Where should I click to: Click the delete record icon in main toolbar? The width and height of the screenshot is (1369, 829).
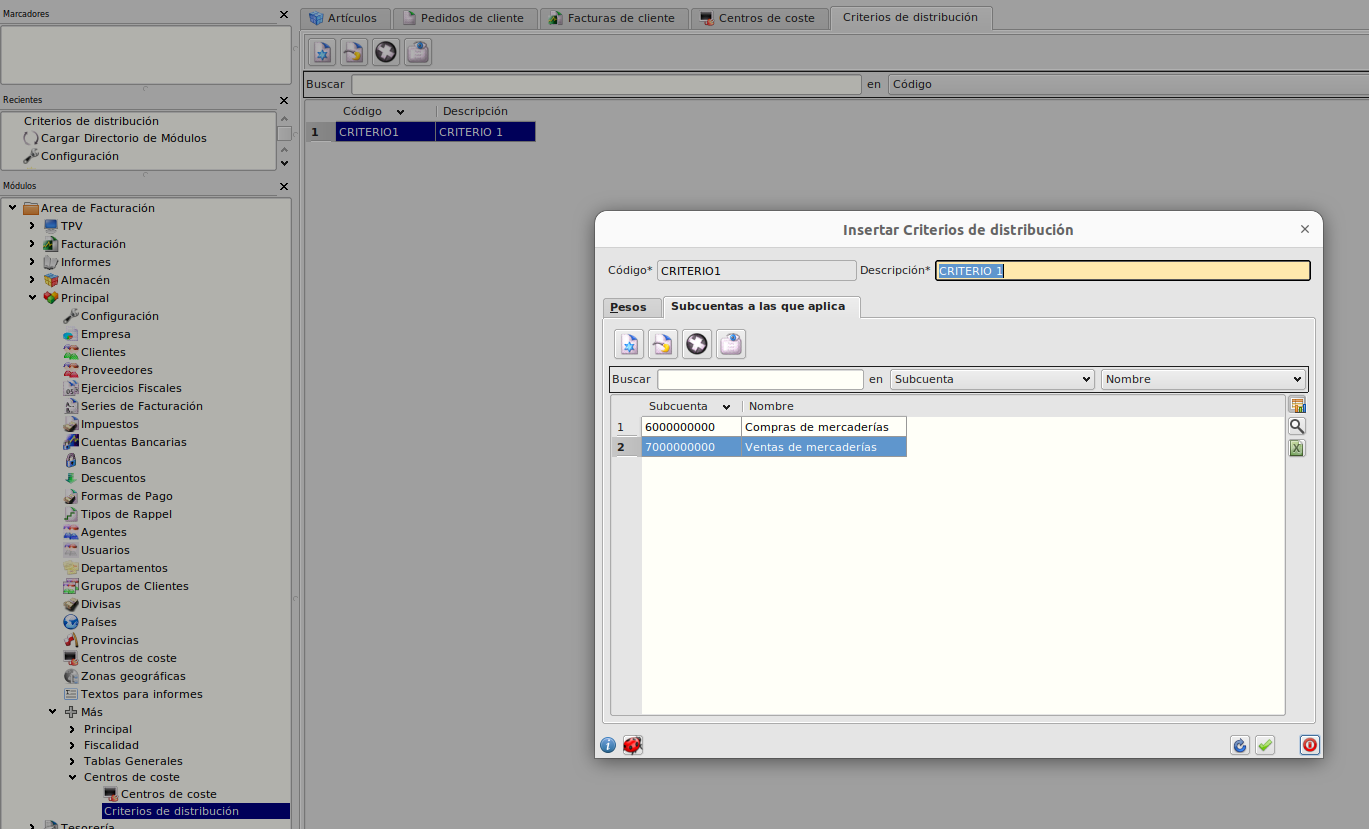point(386,52)
